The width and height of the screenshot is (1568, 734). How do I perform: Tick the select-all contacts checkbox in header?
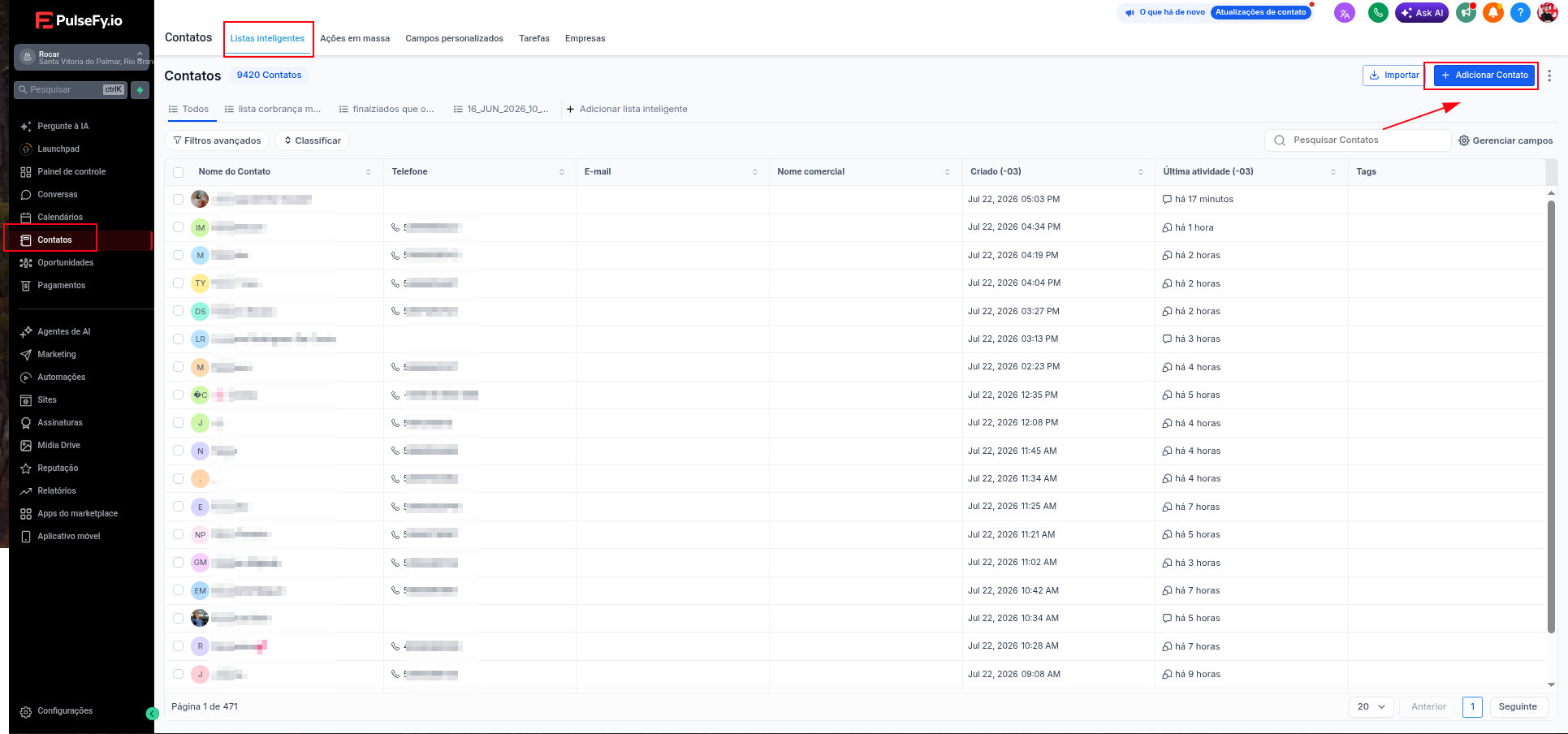179,172
